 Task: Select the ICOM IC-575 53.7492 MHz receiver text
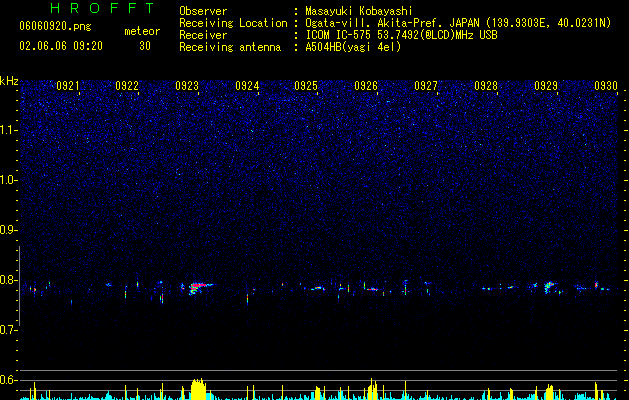tap(401, 35)
